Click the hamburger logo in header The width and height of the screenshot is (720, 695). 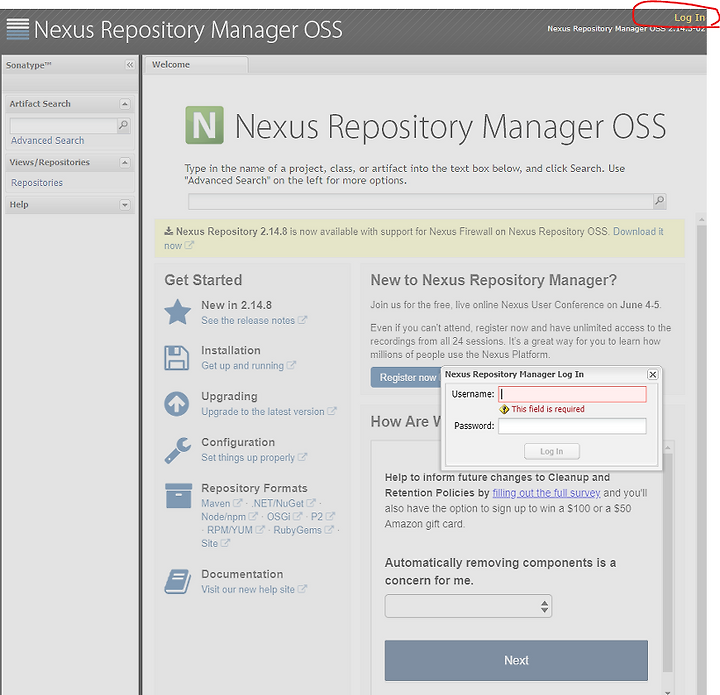(x=18, y=29)
